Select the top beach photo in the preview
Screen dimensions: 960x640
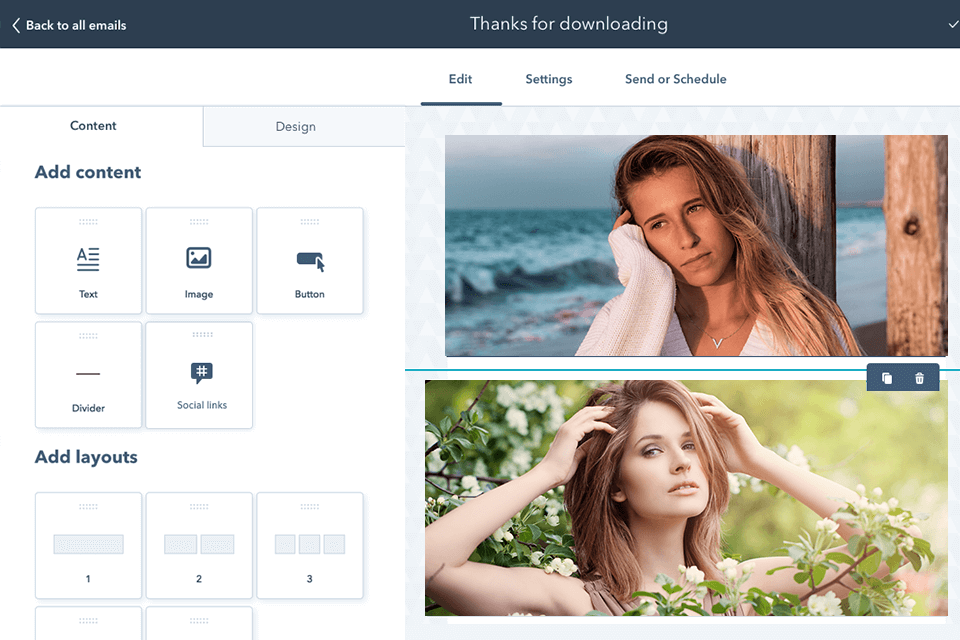pos(695,245)
